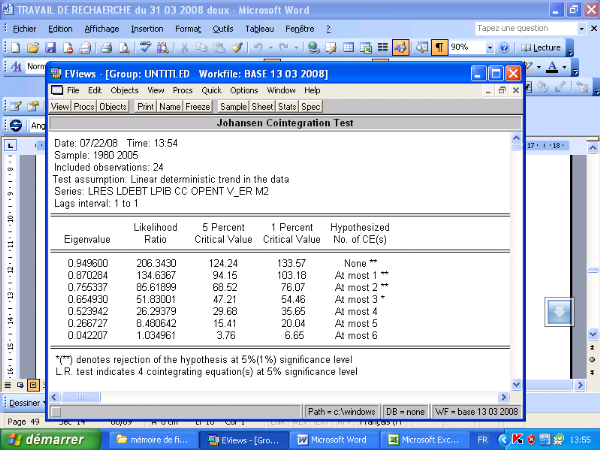Expand the Dessiner drawing menu
Image resolution: width=600 pixels, height=450 pixels.
pos(26,403)
